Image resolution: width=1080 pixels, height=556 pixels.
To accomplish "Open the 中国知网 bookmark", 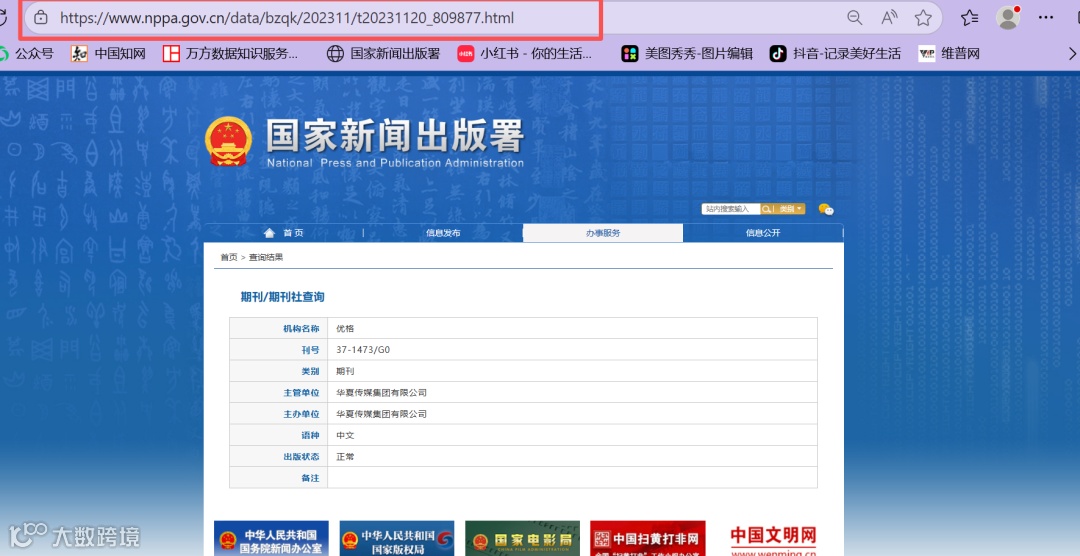I will coord(108,54).
